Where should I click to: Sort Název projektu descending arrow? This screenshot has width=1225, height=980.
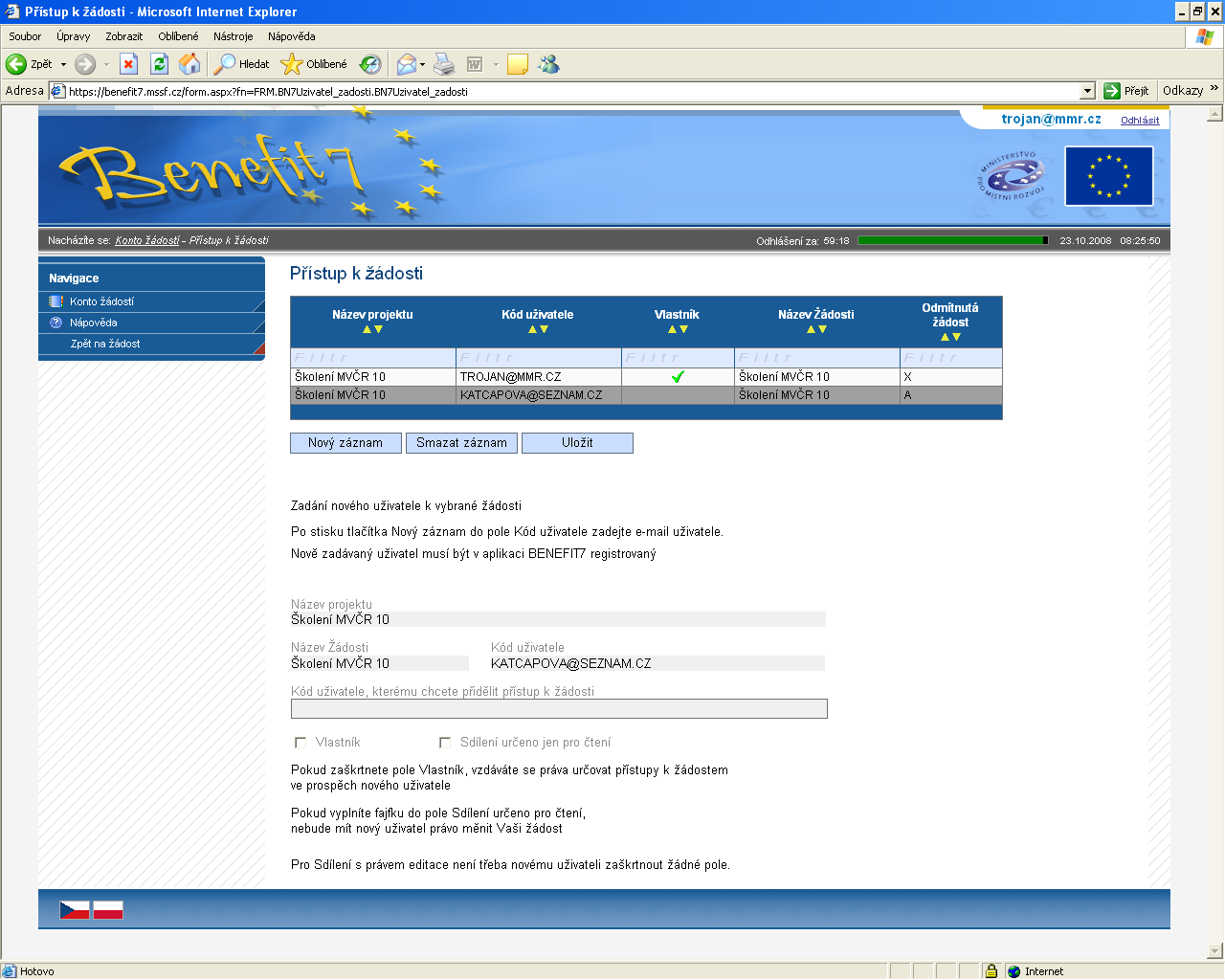tap(378, 329)
